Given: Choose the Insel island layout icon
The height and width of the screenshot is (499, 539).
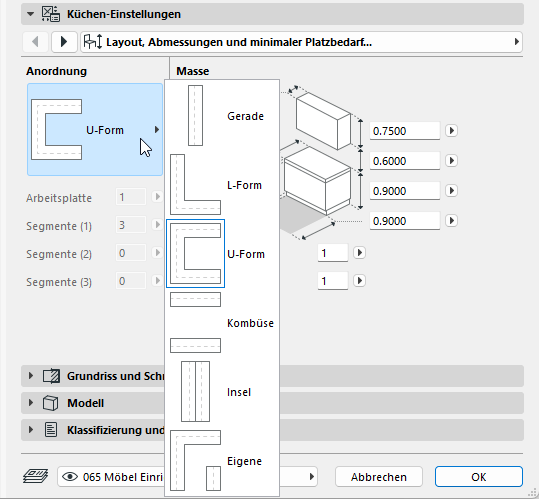Looking at the screenshot, I should point(195,391).
